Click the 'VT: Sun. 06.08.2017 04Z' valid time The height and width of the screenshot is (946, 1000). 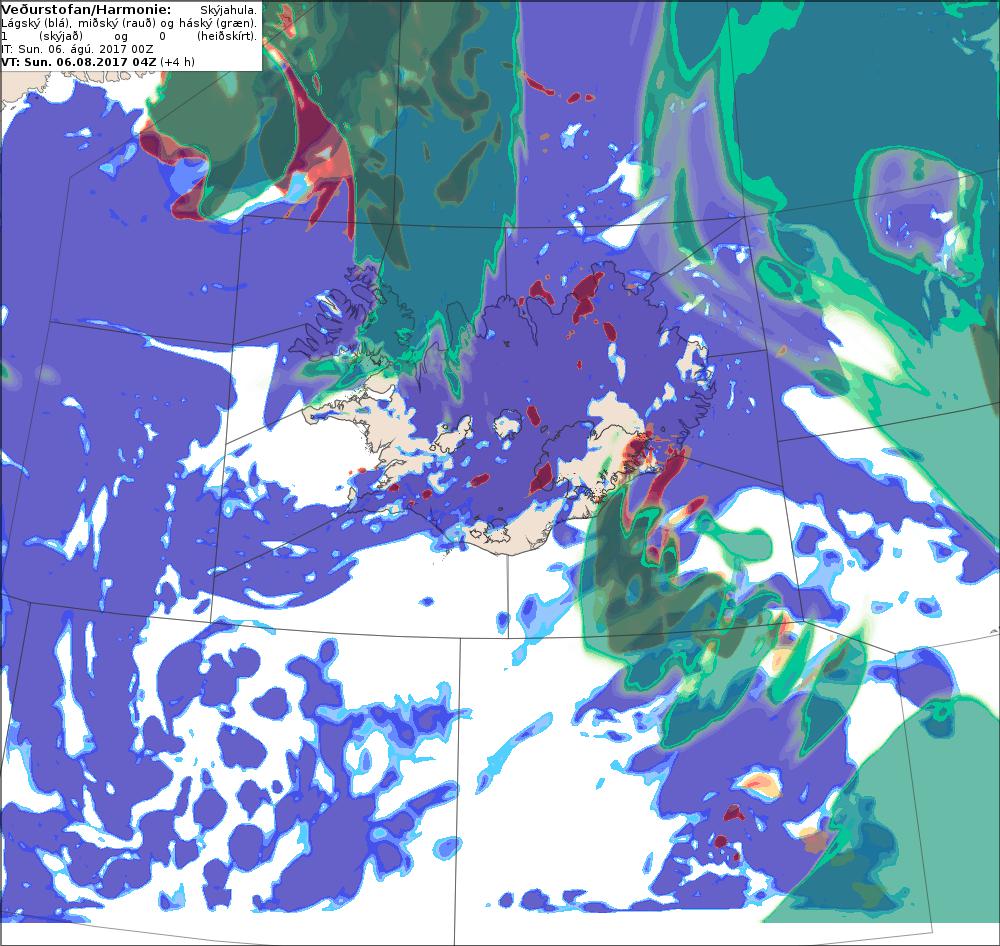click(78, 62)
